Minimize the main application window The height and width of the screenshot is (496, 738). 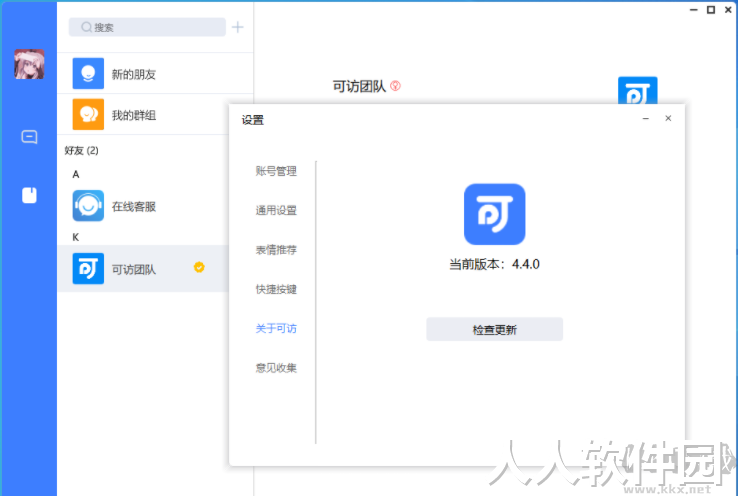point(694,9)
